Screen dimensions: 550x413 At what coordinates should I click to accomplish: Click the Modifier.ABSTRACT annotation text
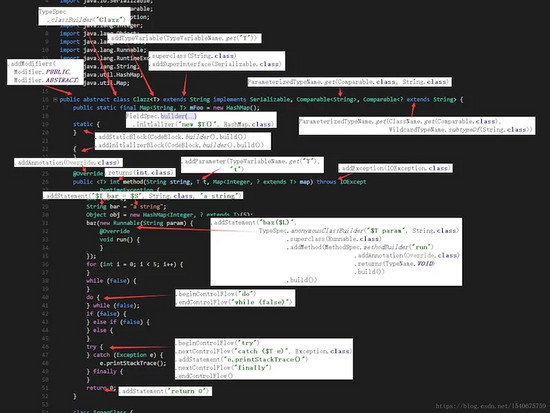[x=46, y=80]
